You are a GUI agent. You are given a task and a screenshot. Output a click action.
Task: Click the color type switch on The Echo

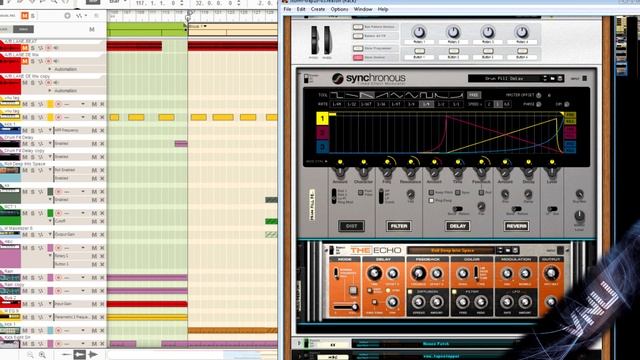coord(476,273)
